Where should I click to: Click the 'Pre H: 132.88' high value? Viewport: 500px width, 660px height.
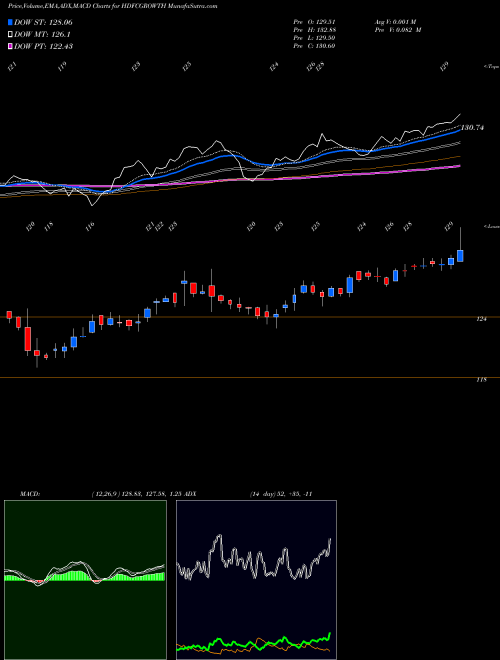click(x=314, y=30)
